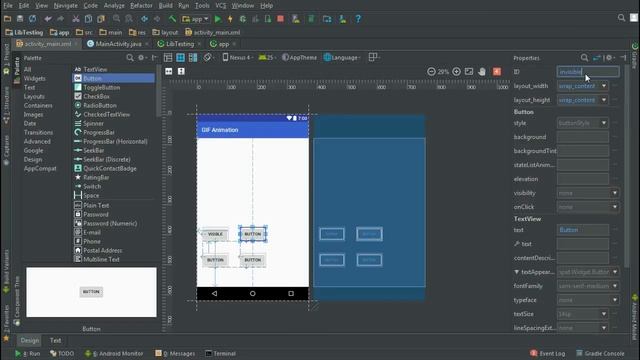Click the Copy icon in toolbar
Viewport: 640px width, 360px height.
click(88, 19)
